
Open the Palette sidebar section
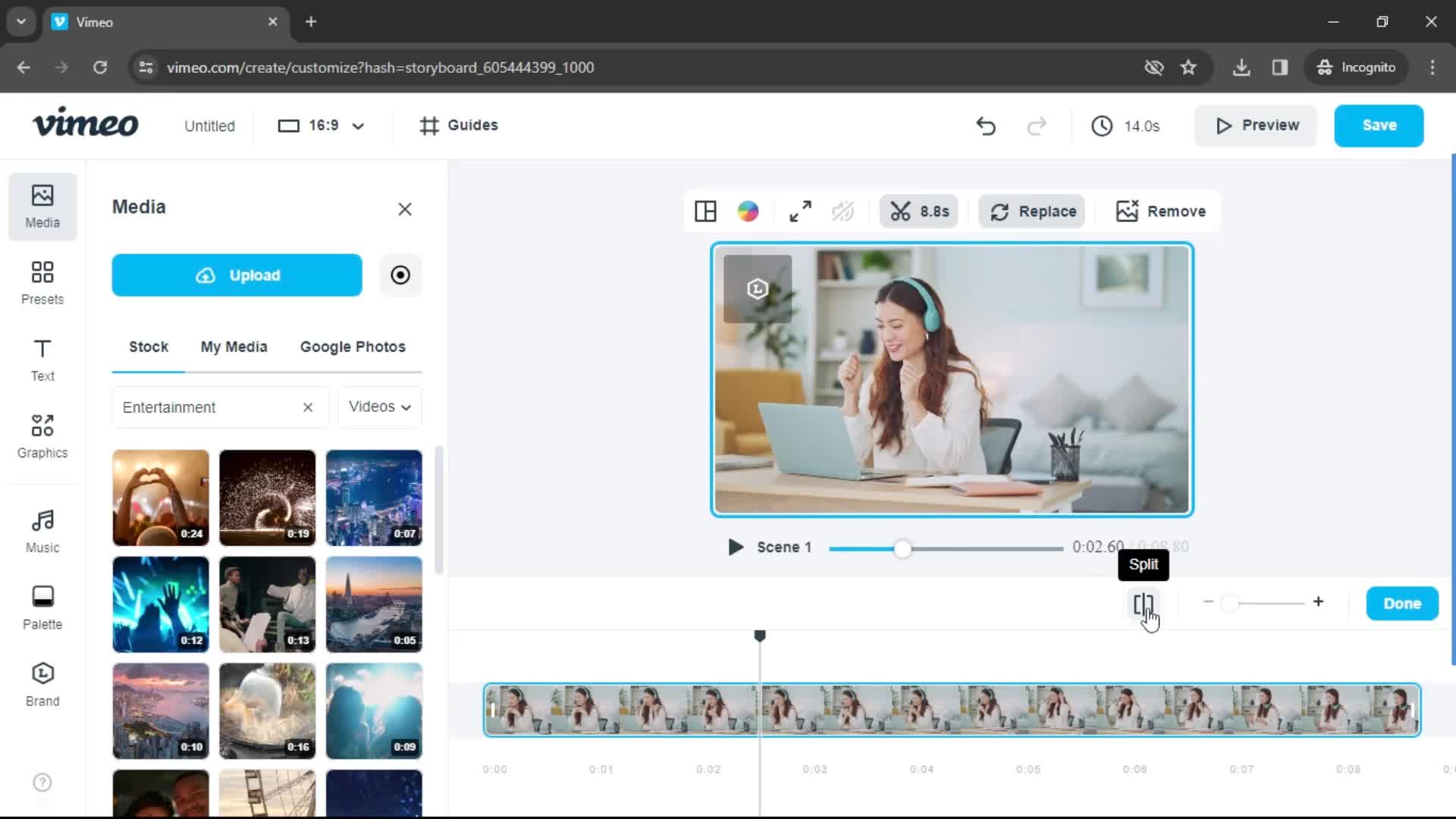42,607
